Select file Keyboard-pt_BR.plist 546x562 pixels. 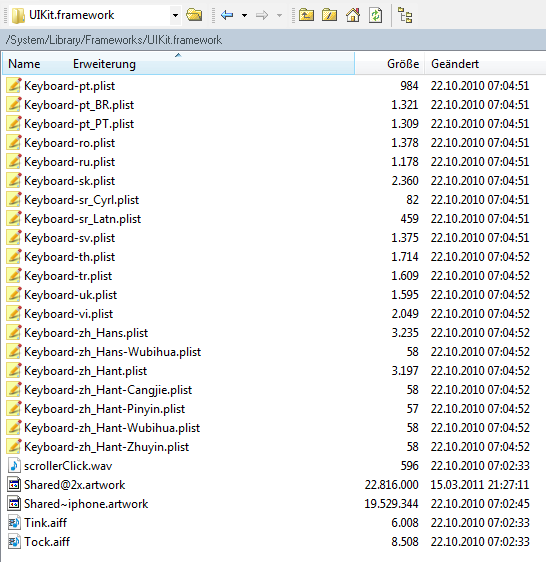point(79,105)
